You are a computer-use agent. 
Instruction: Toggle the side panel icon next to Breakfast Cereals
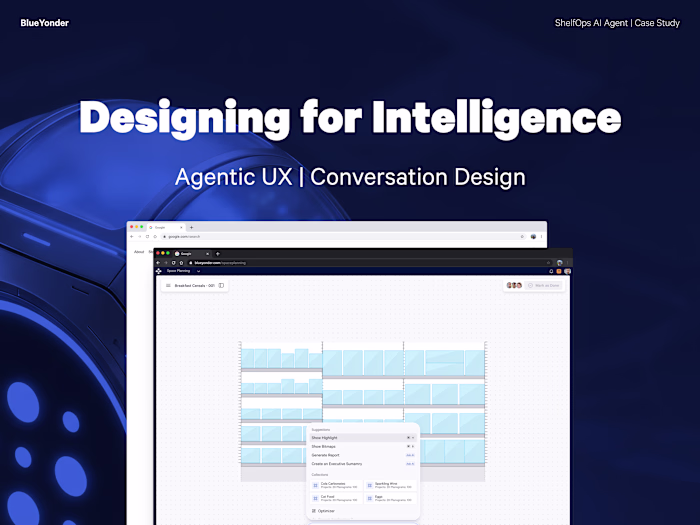pos(221,285)
